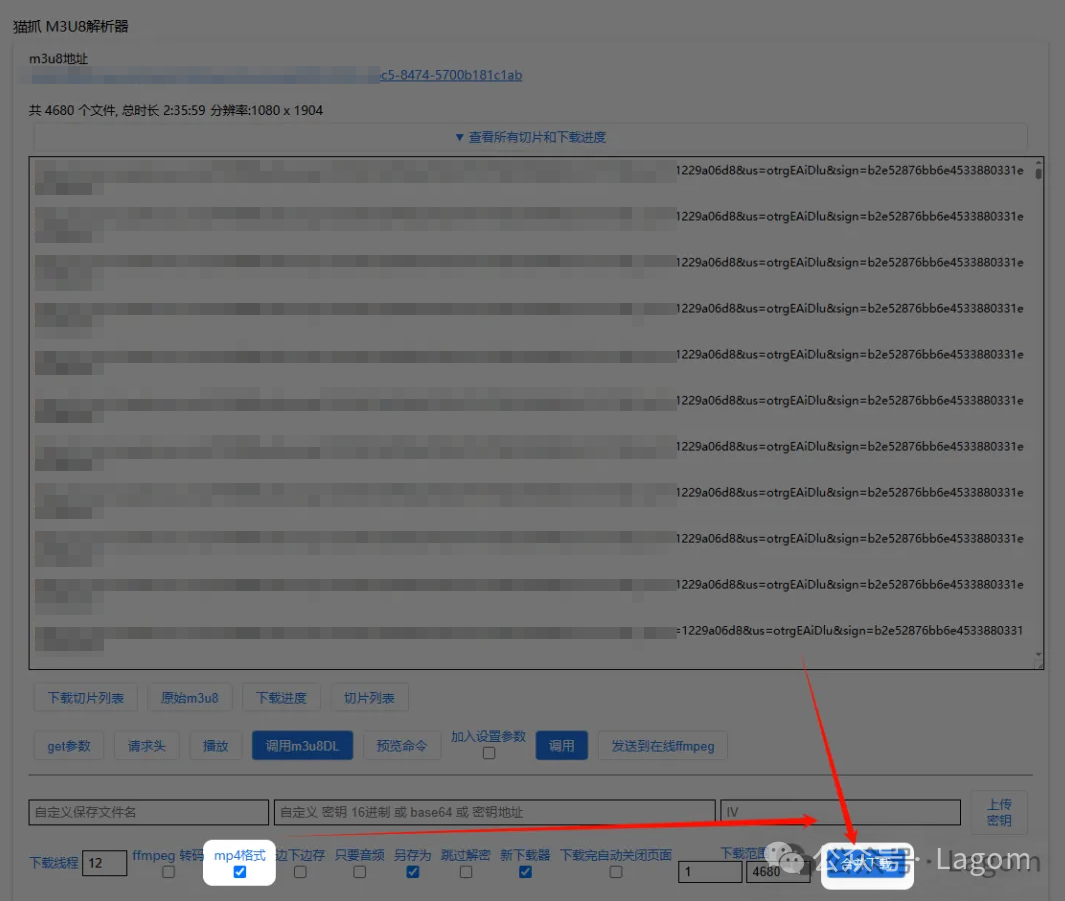
Task: Click the 上传密钥 button
Action: [x=999, y=812]
